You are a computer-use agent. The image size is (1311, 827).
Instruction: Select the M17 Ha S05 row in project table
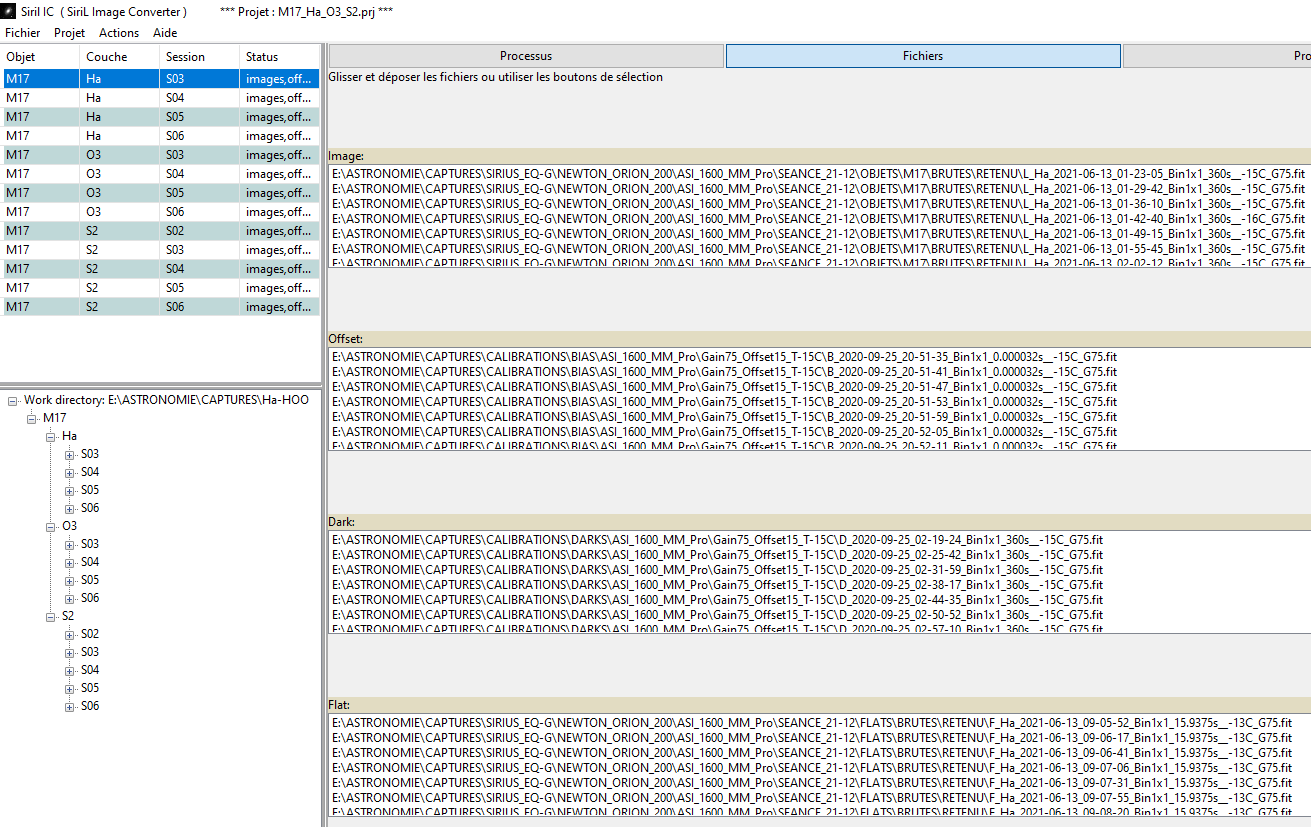coord(160,117)
